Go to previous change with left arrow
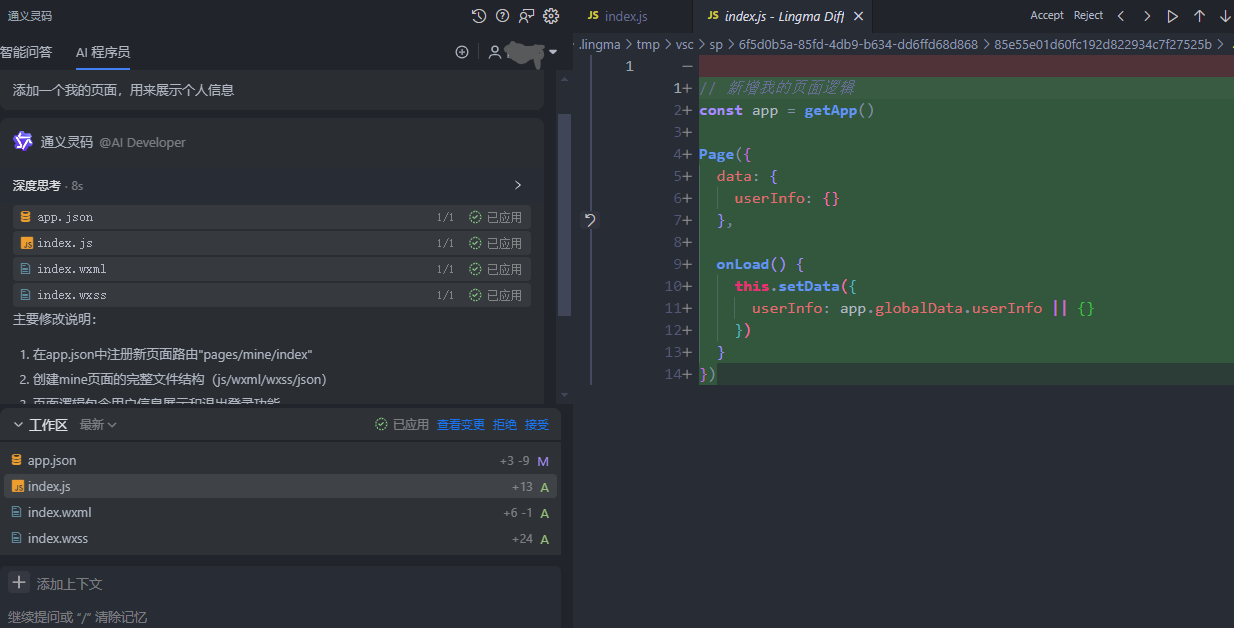Screen dimensions: 1234x628 click(1121, 16)
